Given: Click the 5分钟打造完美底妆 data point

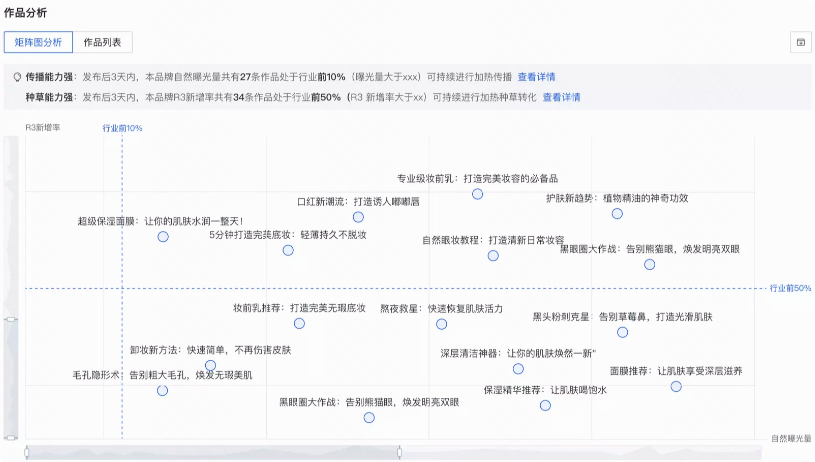Looking at the screenshot, I should (x=288, y=250).
